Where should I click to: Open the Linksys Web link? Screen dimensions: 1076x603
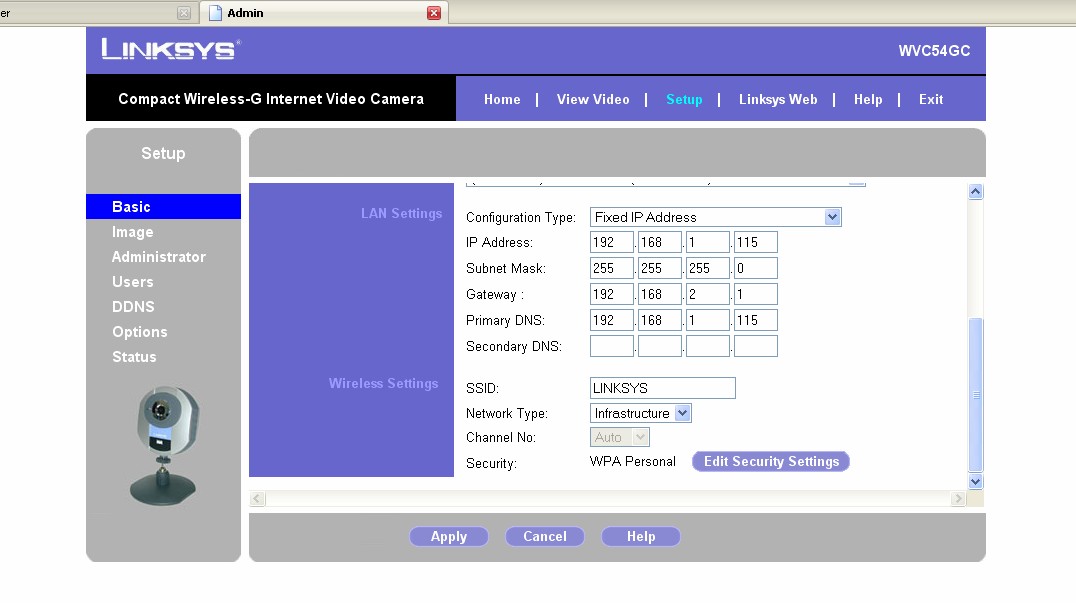coord(778,99)
